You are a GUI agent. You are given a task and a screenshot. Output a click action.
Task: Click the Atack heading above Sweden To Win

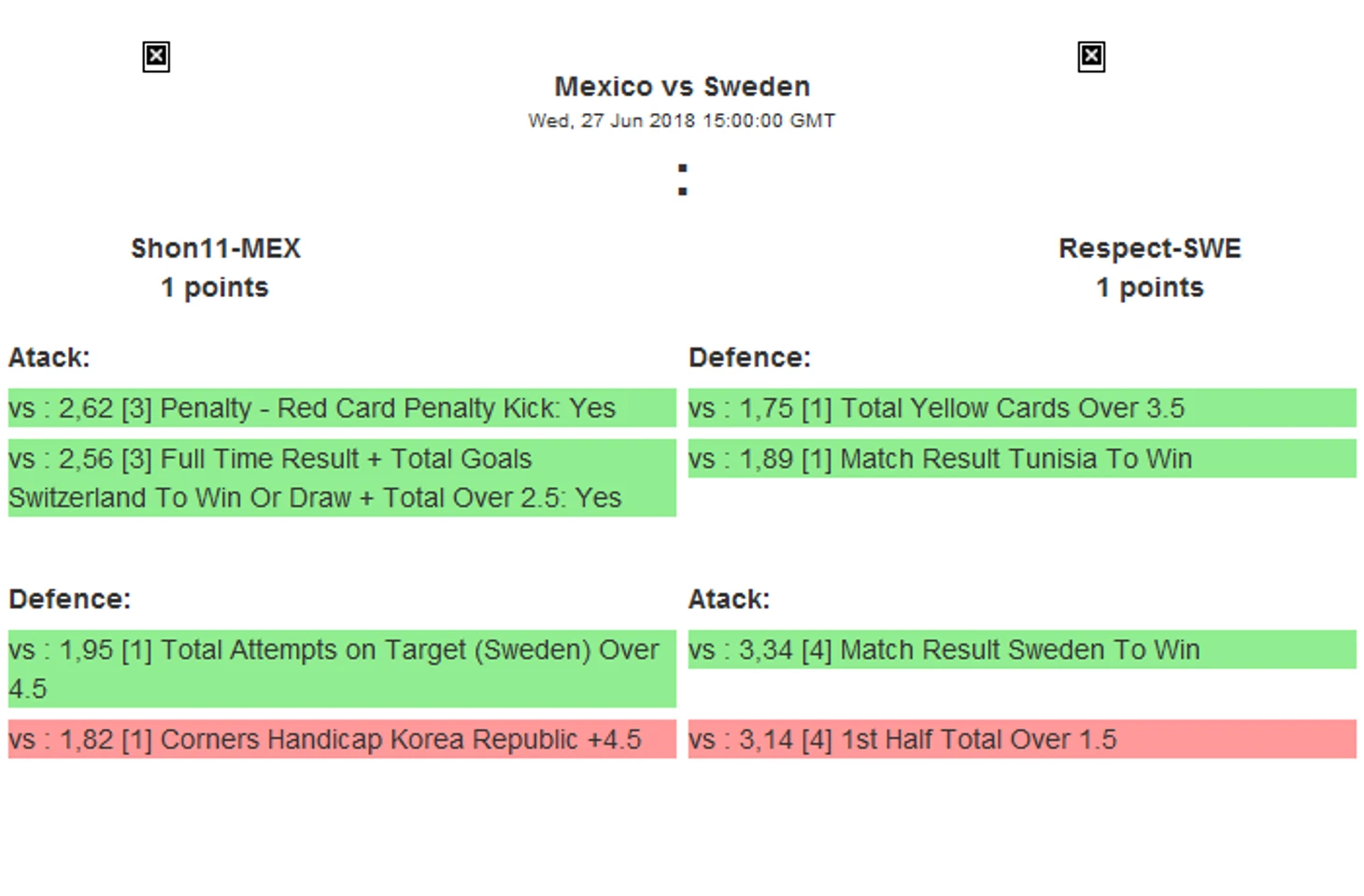point(729,599)
